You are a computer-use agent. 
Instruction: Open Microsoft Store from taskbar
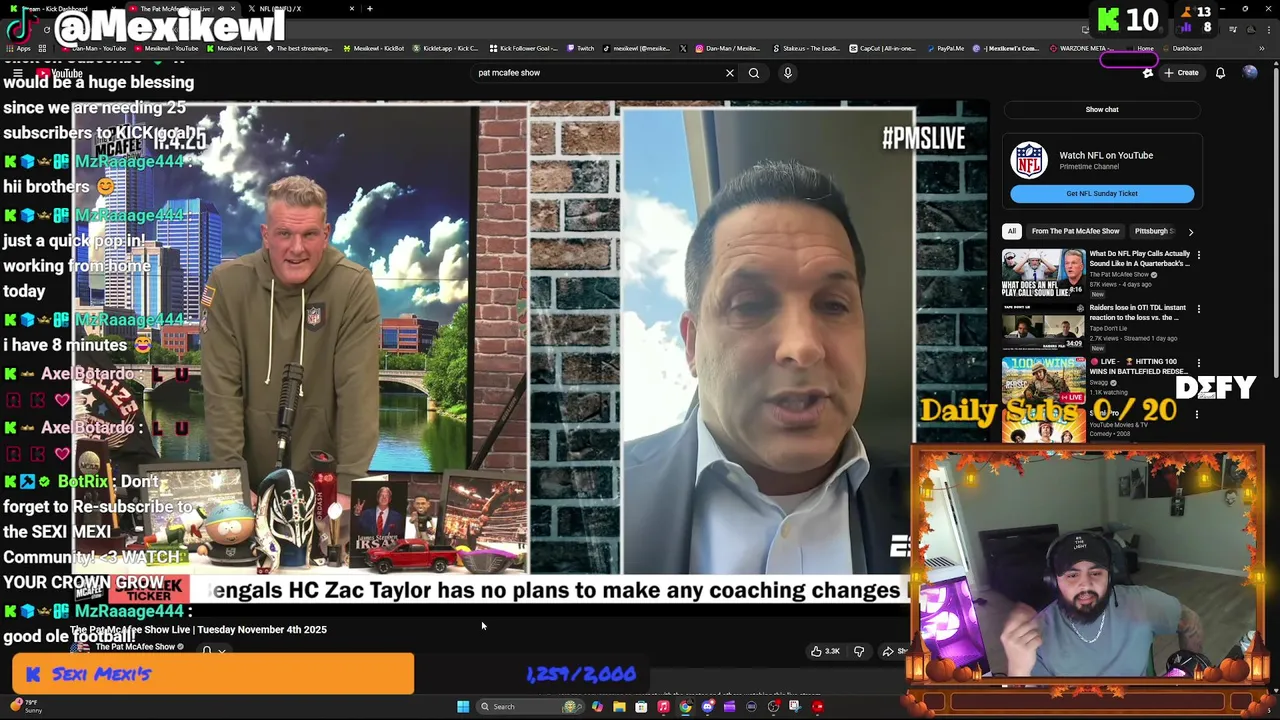click(641, 707)
